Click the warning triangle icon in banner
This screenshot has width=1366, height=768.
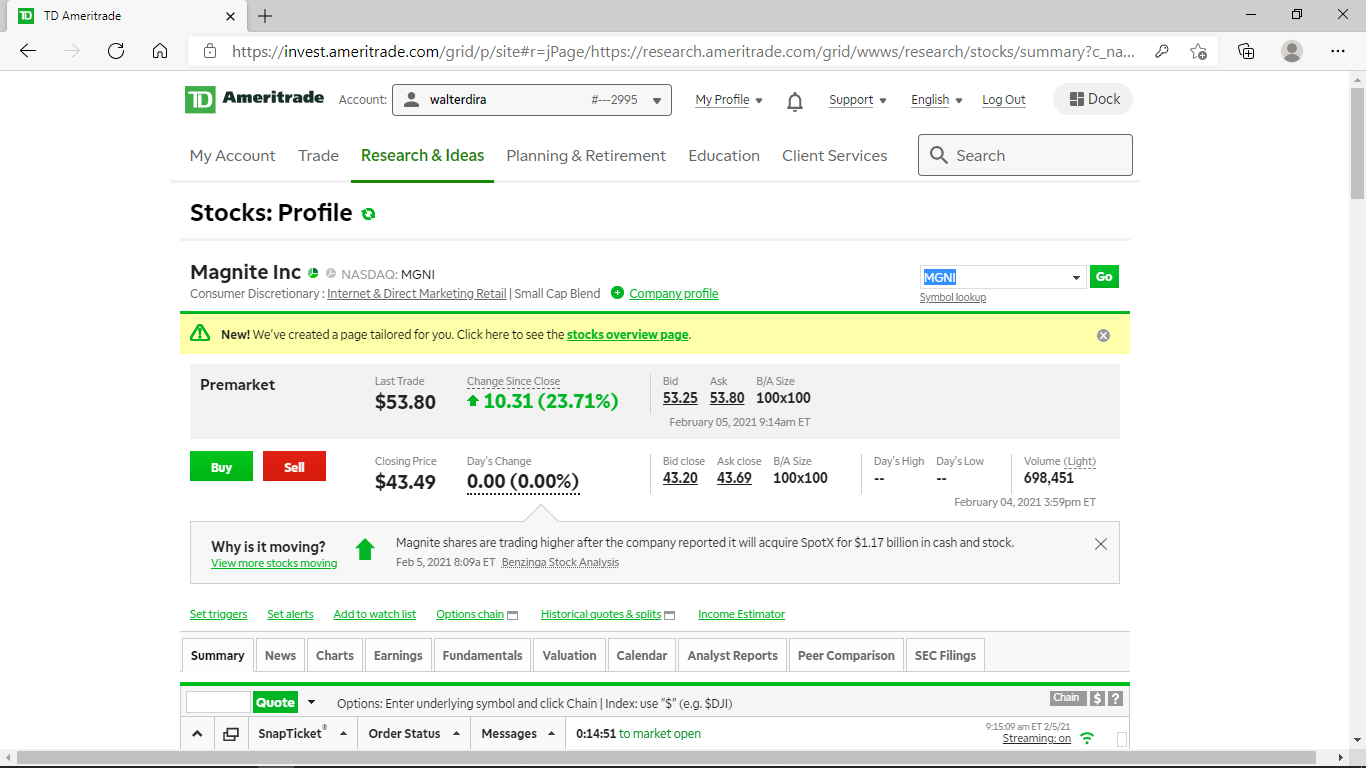click(x=200, y=333)
